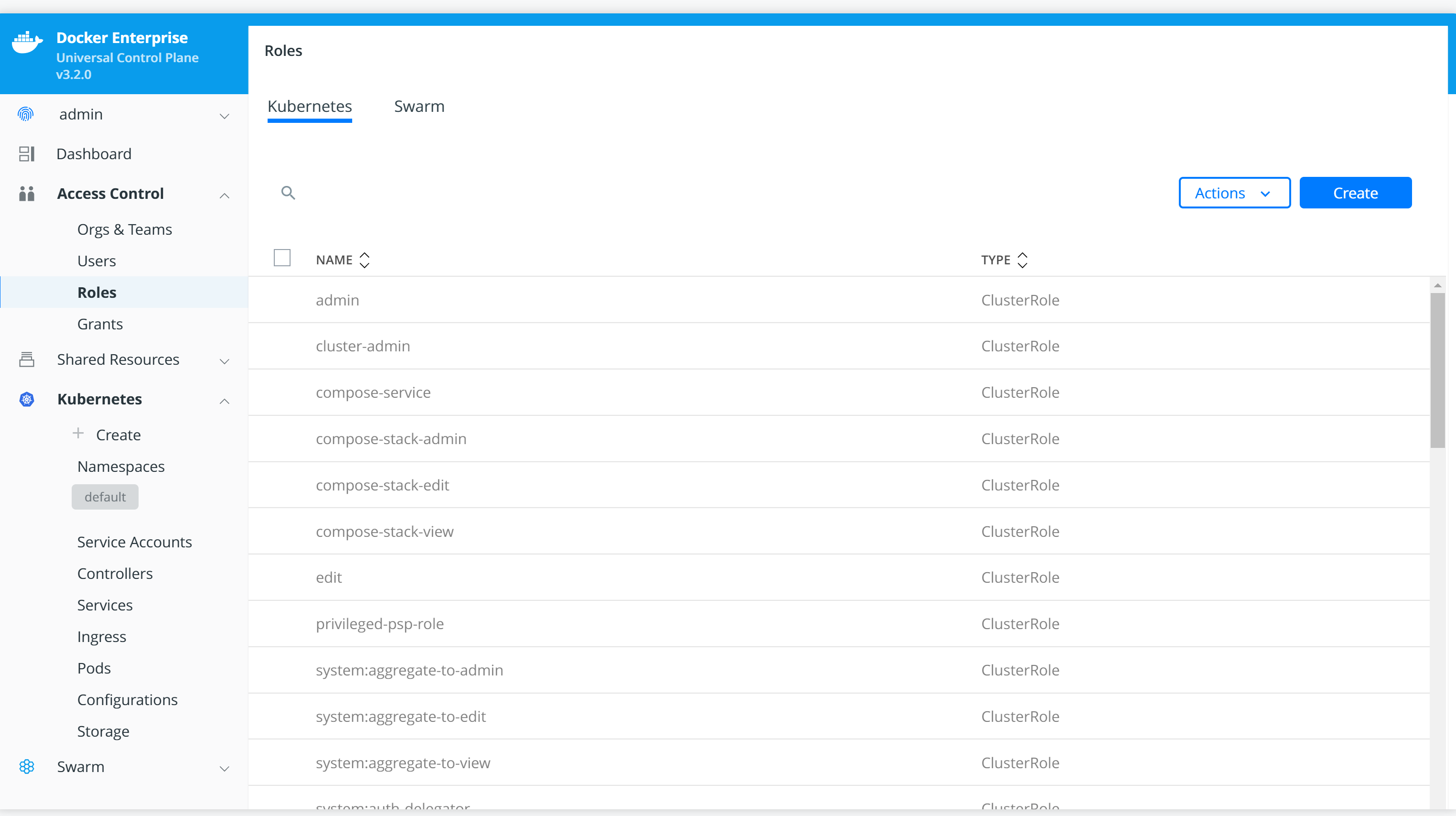Toggle sorting on the TYPE column

click(1022, 260)
